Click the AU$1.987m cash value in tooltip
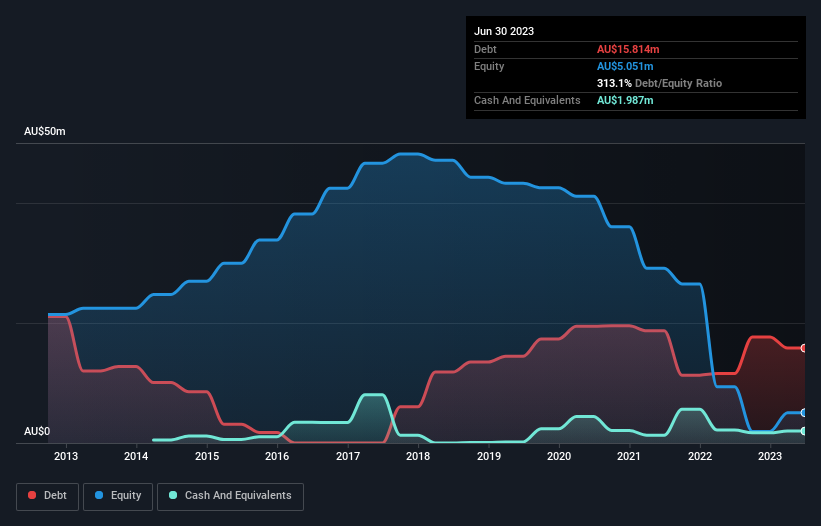The height and width of the screenshot is (526, 821). [625, 101]
